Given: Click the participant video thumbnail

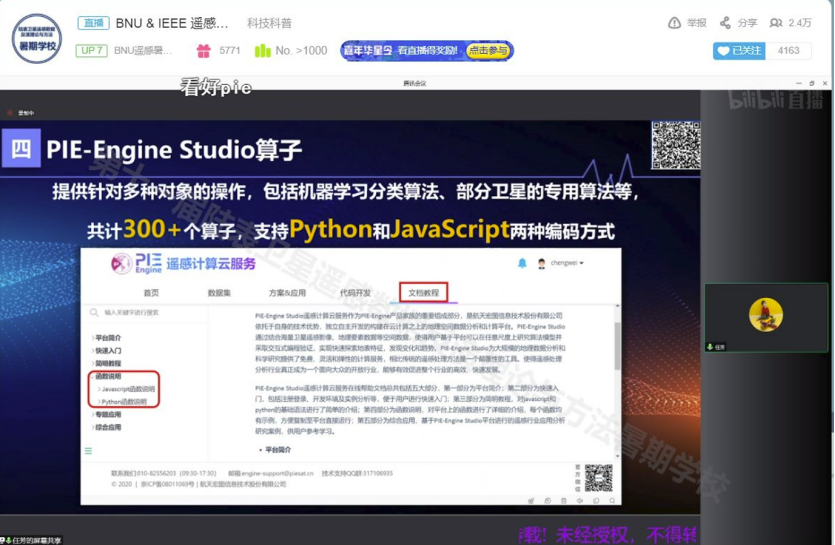Looking at the screenshot, I should coord(766,317).
